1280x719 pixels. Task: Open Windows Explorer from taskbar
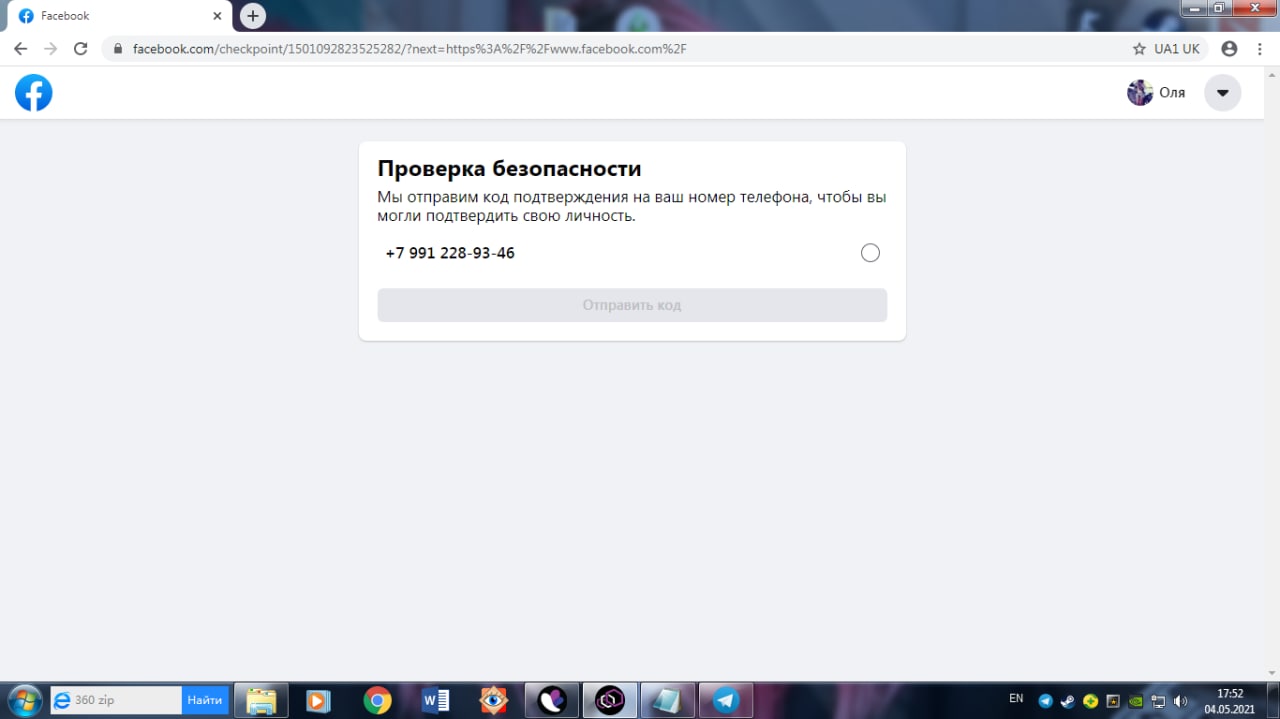261,700
